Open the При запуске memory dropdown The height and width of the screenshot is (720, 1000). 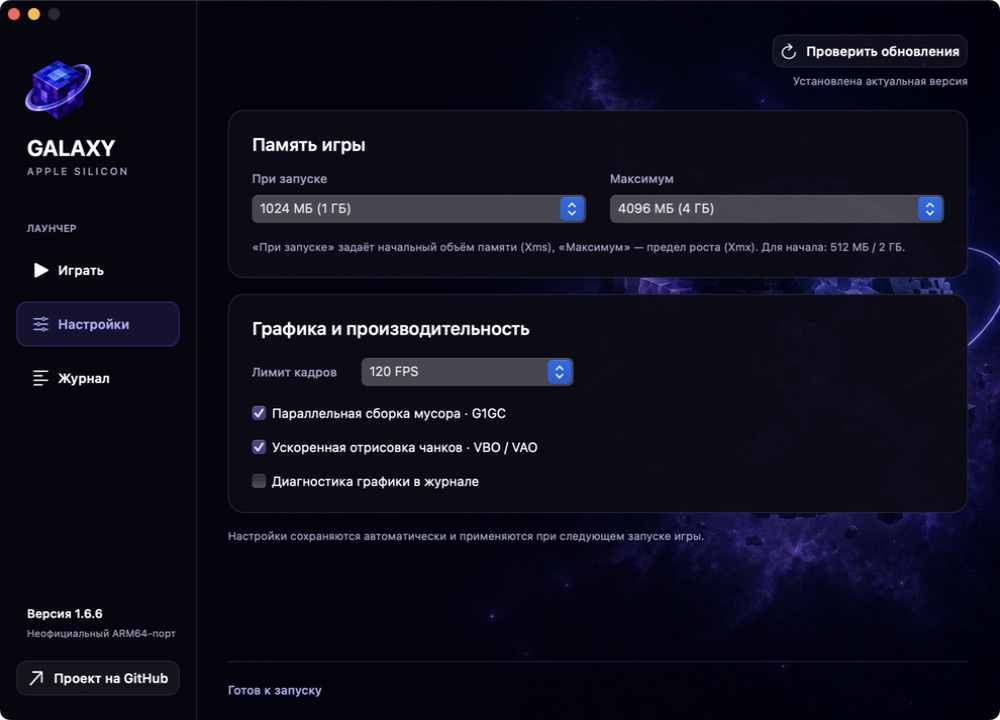[x=418, y=209]
